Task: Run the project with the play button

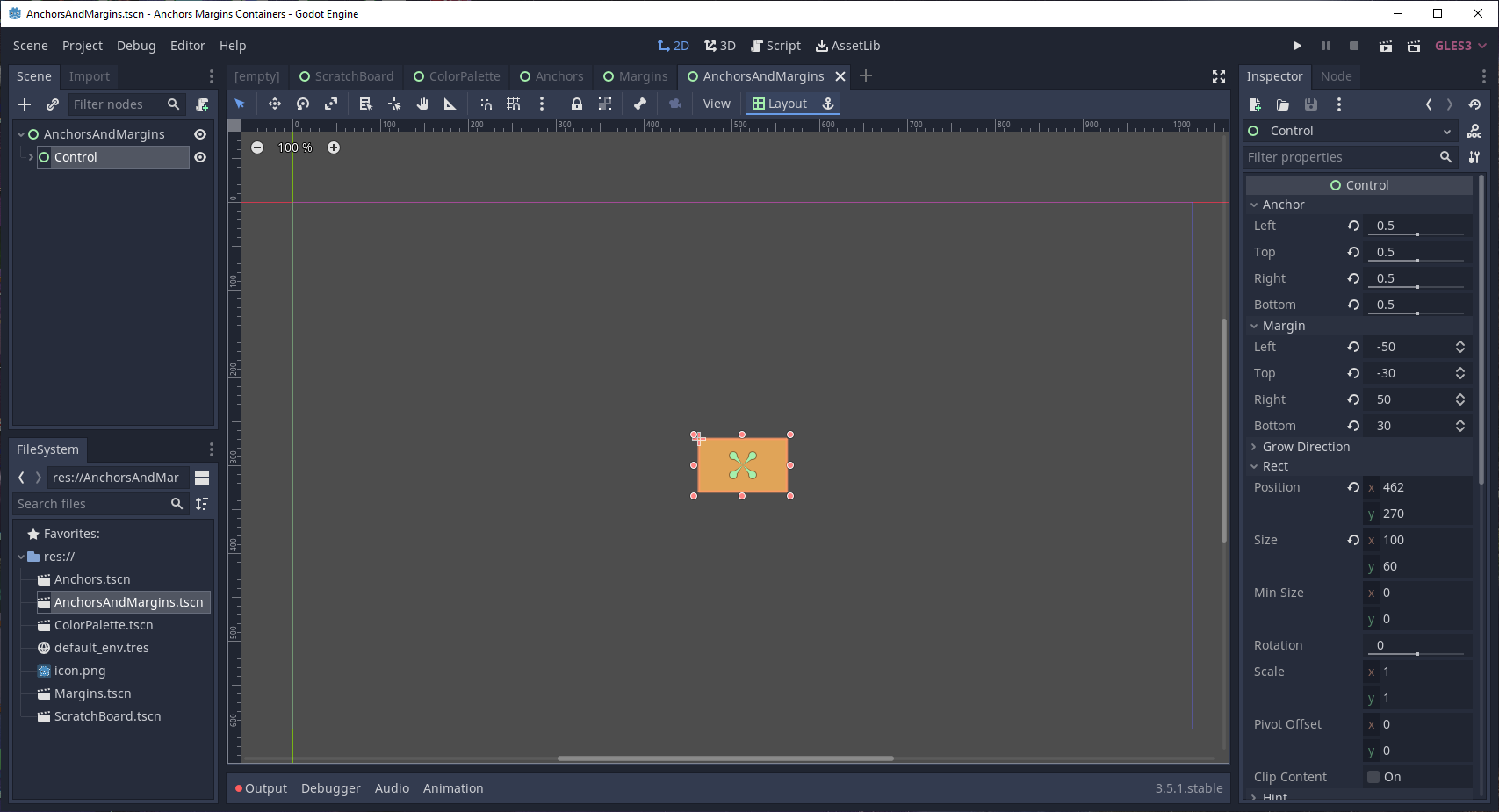Action: click(x=1297, y=45)
